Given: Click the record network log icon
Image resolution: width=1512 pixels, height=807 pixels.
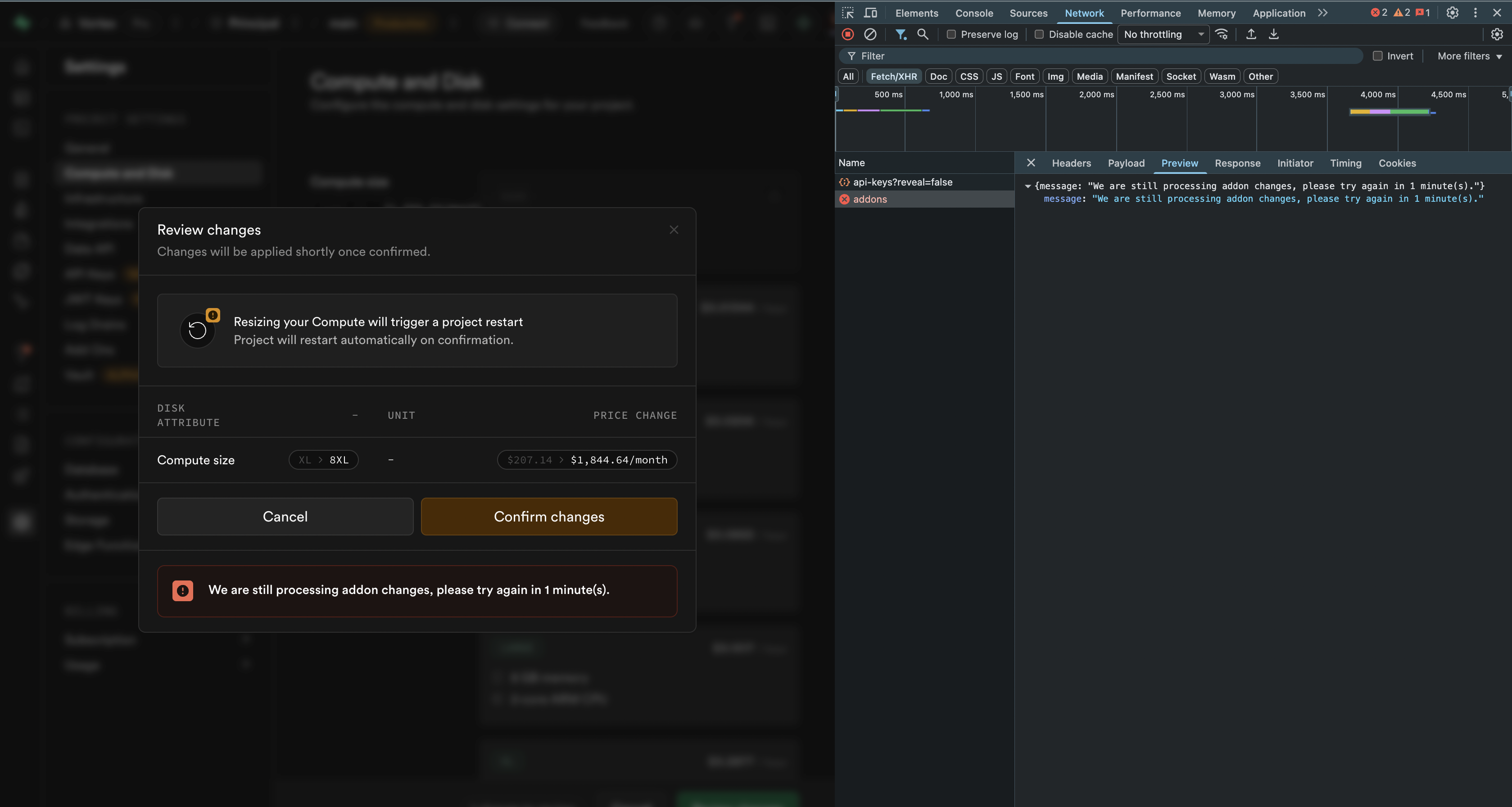Looking at the screenshot, I should tap(847, 34).
